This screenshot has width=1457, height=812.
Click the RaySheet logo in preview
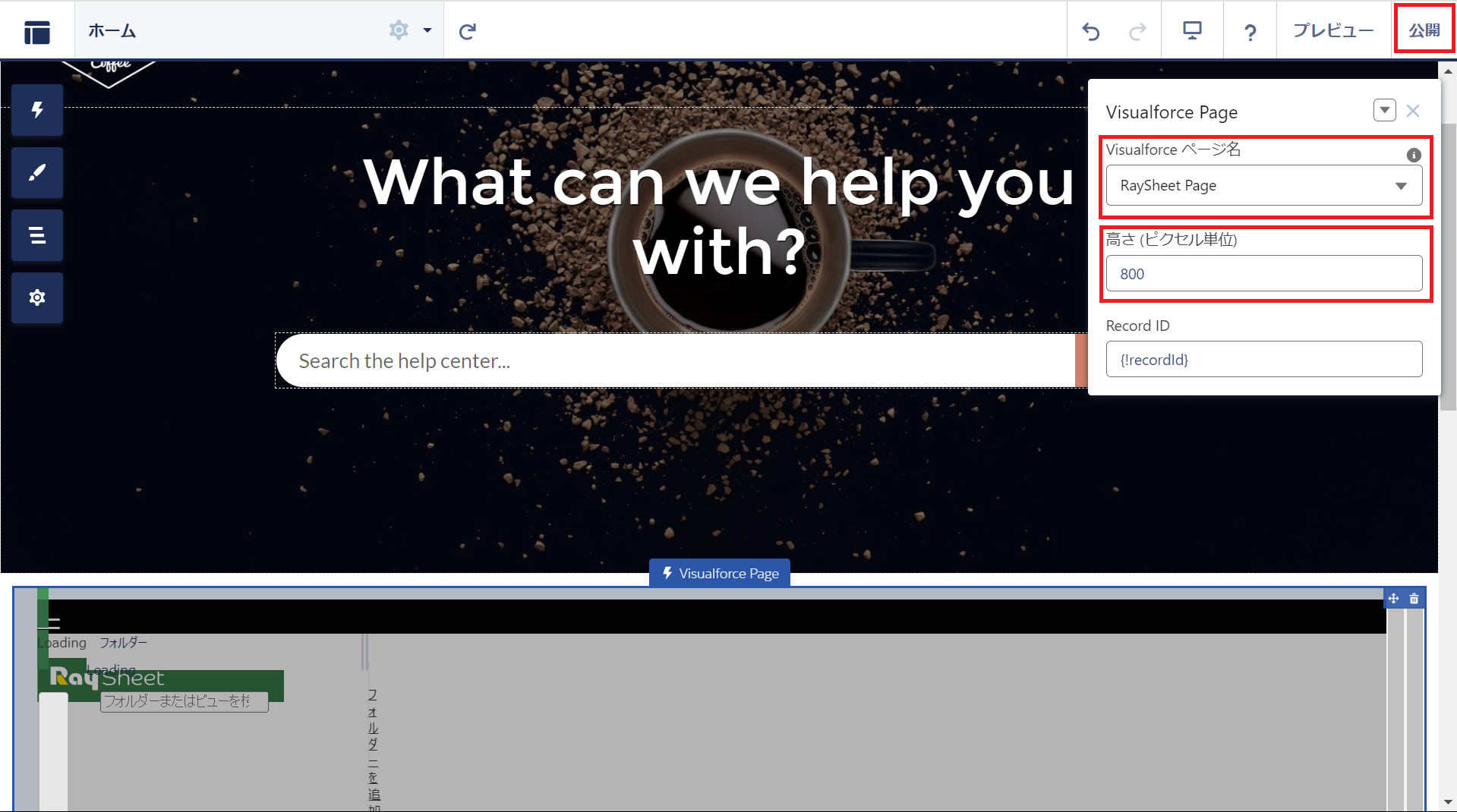tap(107, 678)
